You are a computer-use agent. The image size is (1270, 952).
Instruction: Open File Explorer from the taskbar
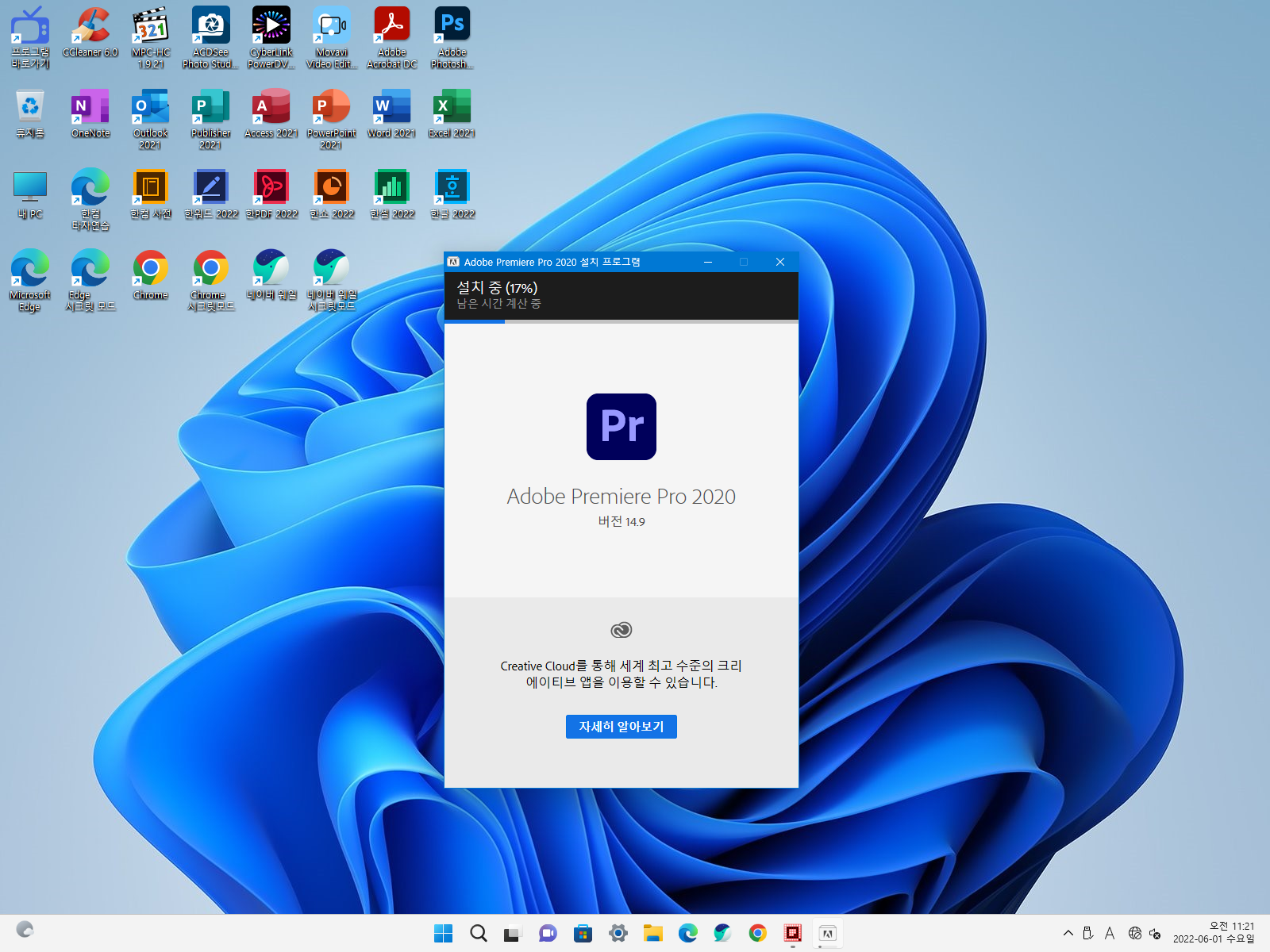(x=653, y=934)
